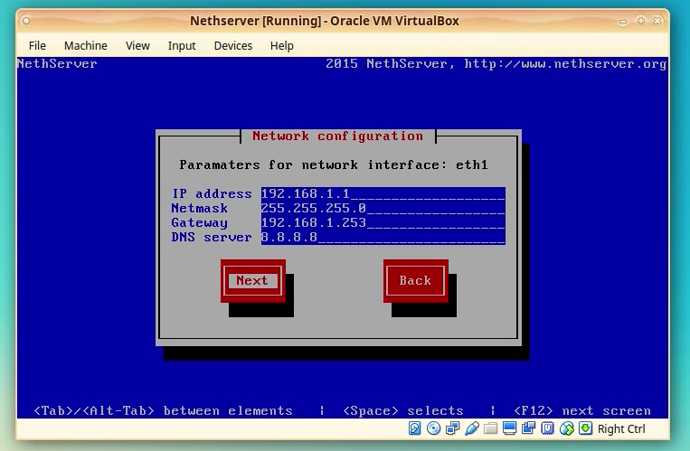Click the F12 next screen hint
Screen dimensions: 690x451
pyautogui.click(x=582, y=411)
